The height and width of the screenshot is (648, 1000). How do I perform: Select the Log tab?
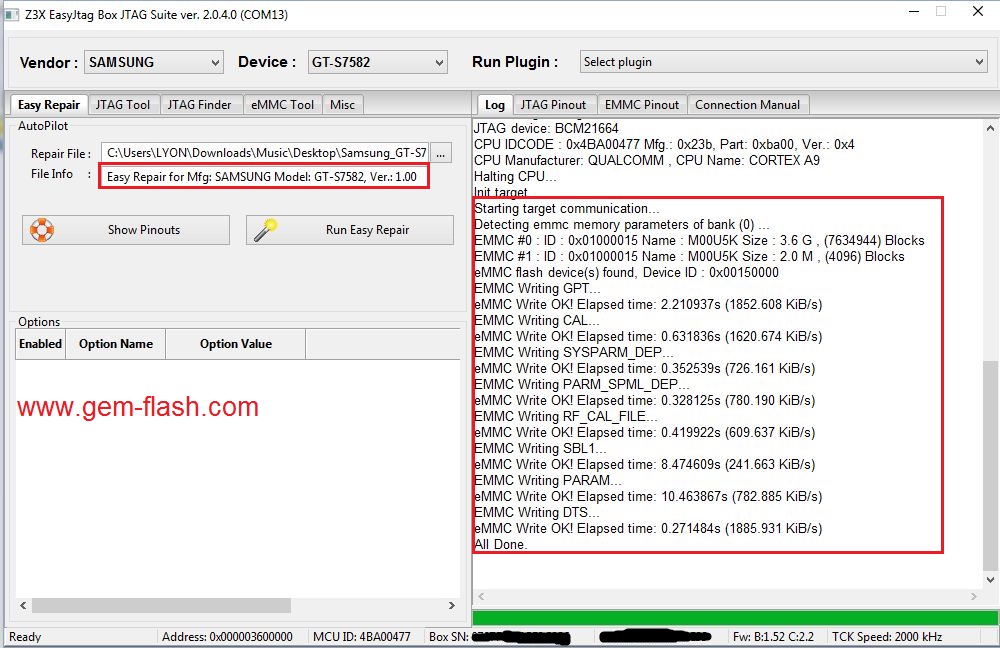pyautogui.click(x=494, y=105)
